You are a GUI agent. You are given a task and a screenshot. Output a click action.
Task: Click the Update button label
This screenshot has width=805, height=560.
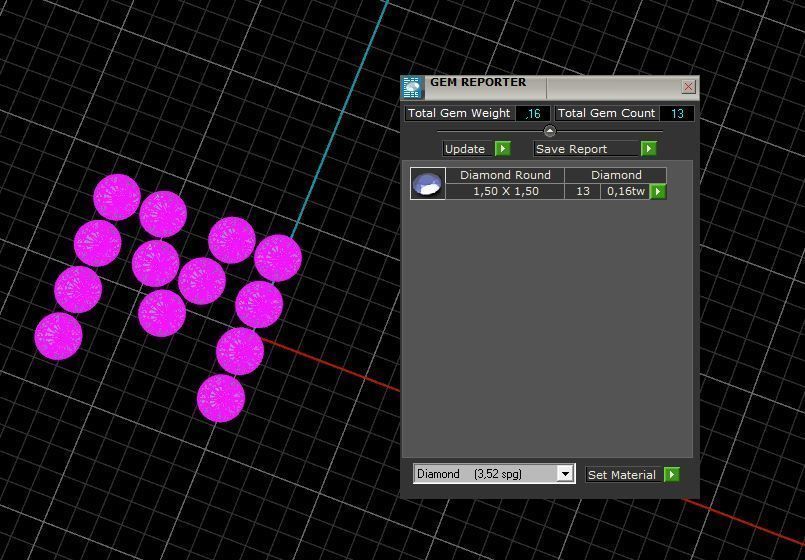(x=465, y=149)
